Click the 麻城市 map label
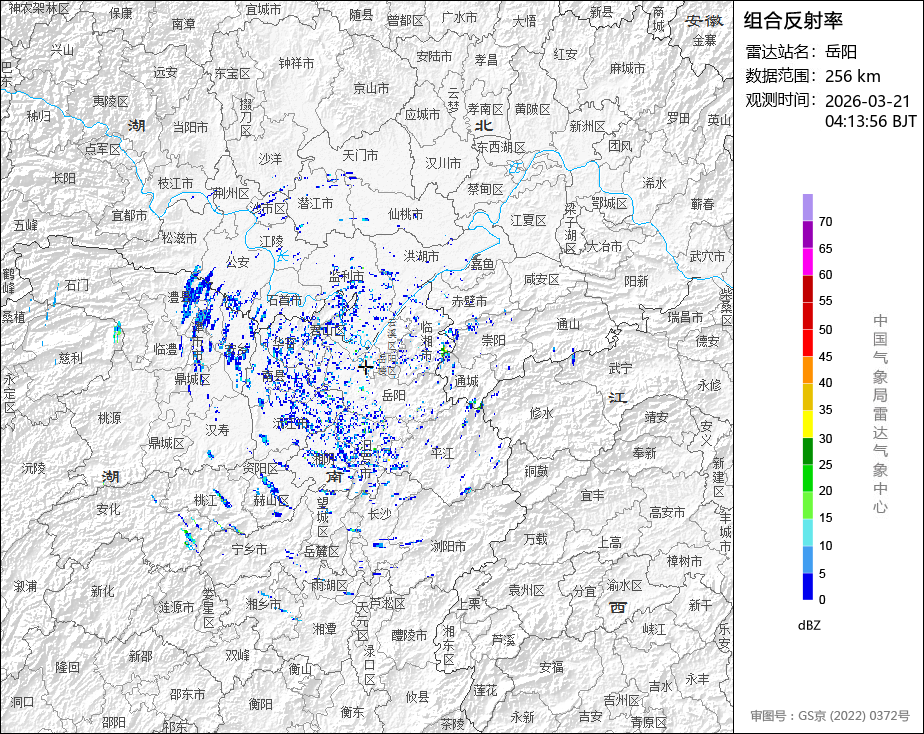This screenshot has width=924, height=734. 627,68
